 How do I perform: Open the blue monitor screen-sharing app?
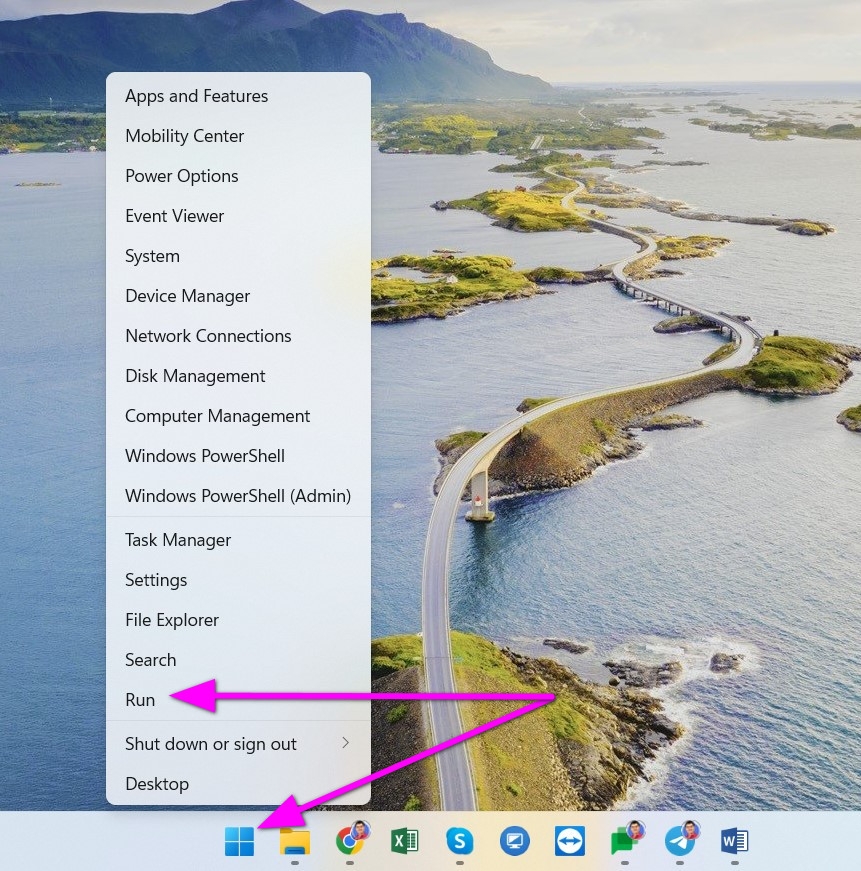(514, 841)
